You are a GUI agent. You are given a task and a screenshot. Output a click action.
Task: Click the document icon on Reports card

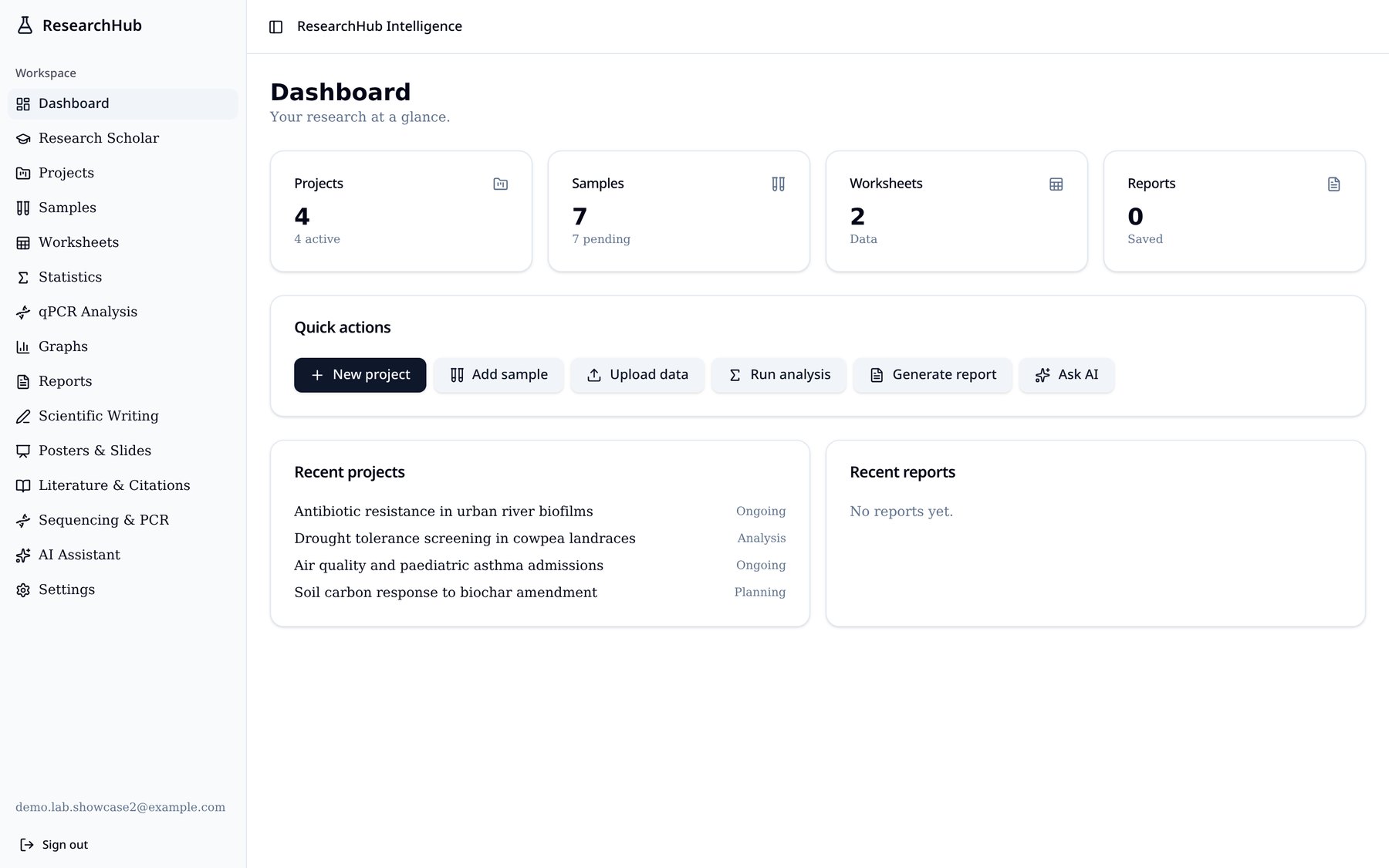(x=1334, y=184)
